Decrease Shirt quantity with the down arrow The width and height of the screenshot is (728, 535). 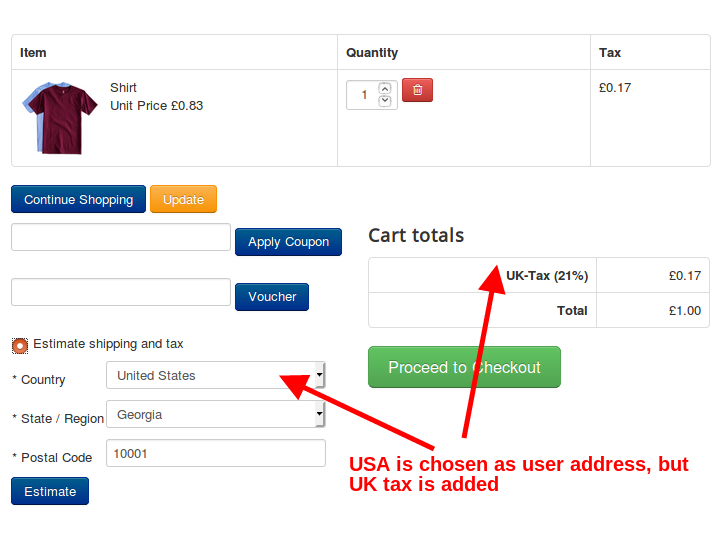[385, 101]
